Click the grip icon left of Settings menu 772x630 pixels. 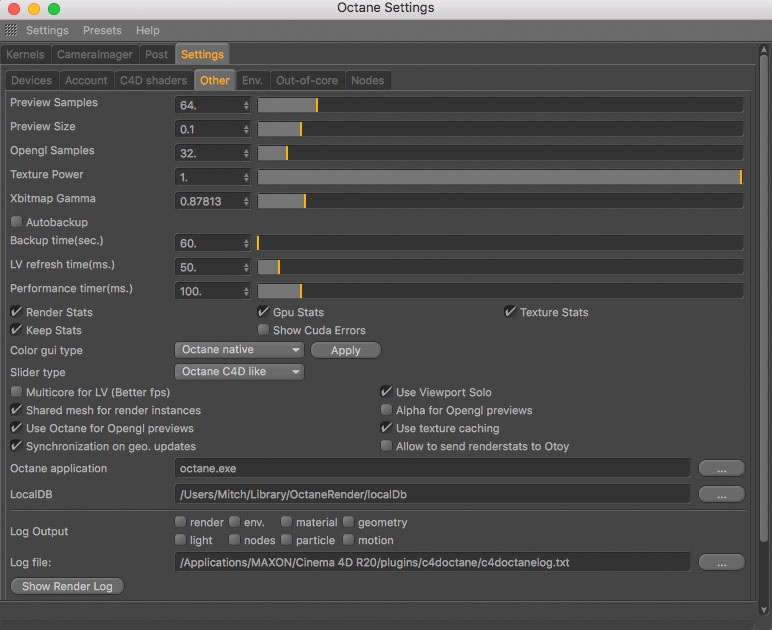(11, 31)
